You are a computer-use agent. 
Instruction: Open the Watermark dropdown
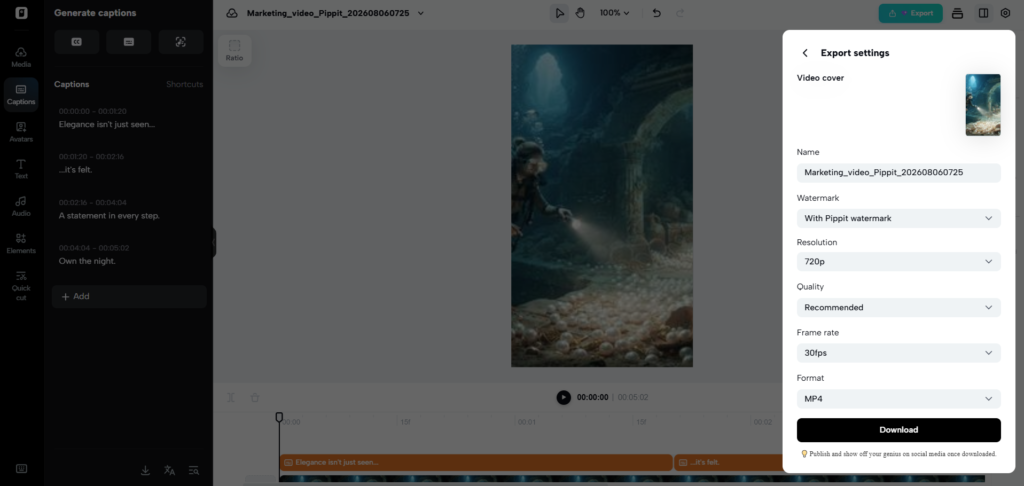[899, 218]
